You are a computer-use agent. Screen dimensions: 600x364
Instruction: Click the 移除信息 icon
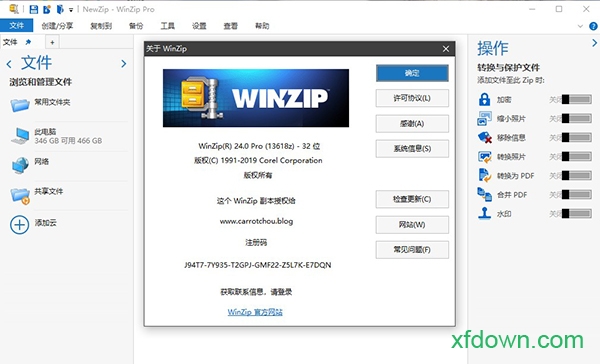[x=485, y=137]
